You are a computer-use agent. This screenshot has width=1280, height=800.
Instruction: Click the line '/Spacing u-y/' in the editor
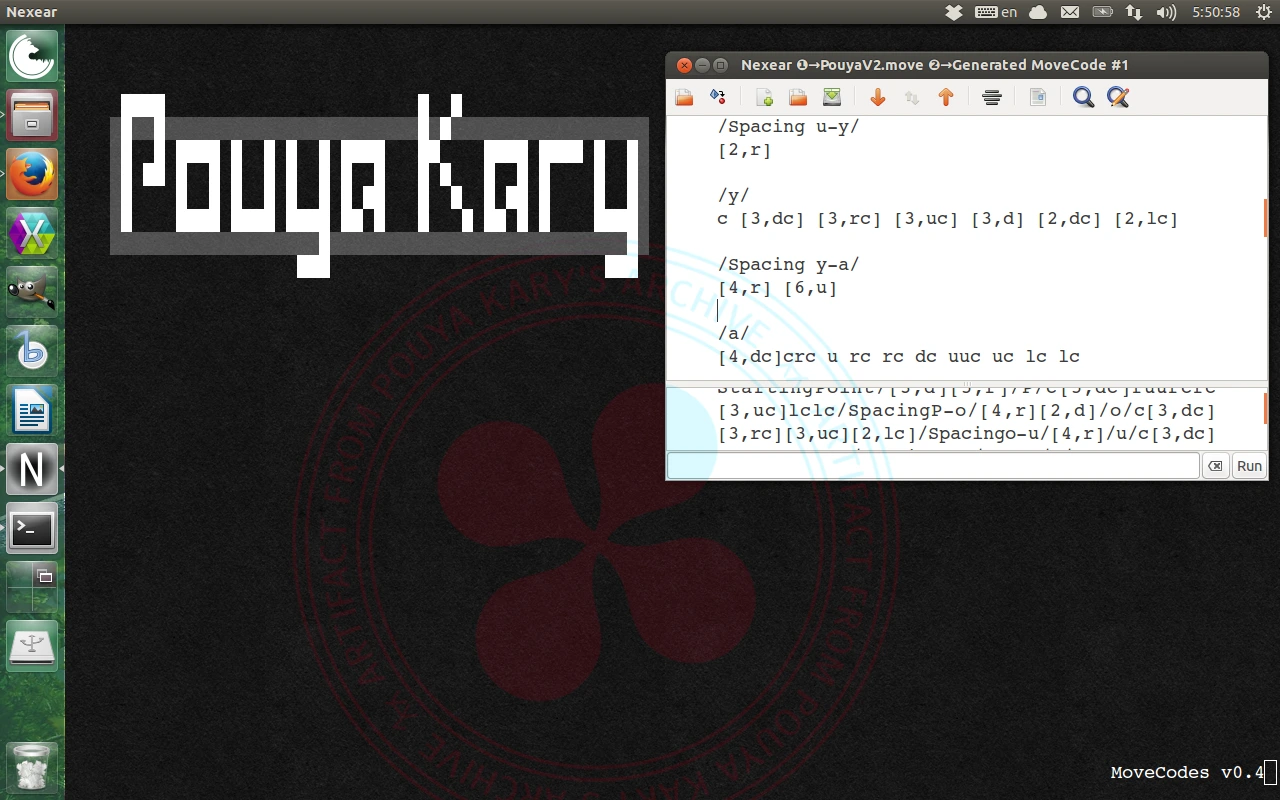pos(788,127)
